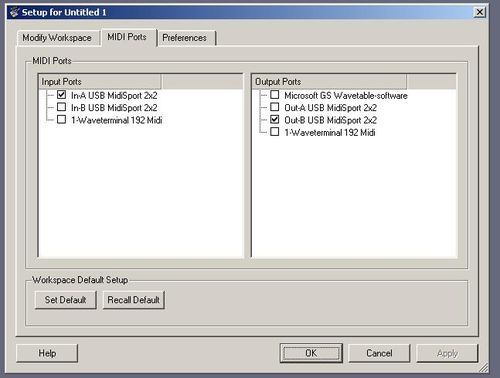
Task: Click the grayed Apply button
Action: coord(447,353)
